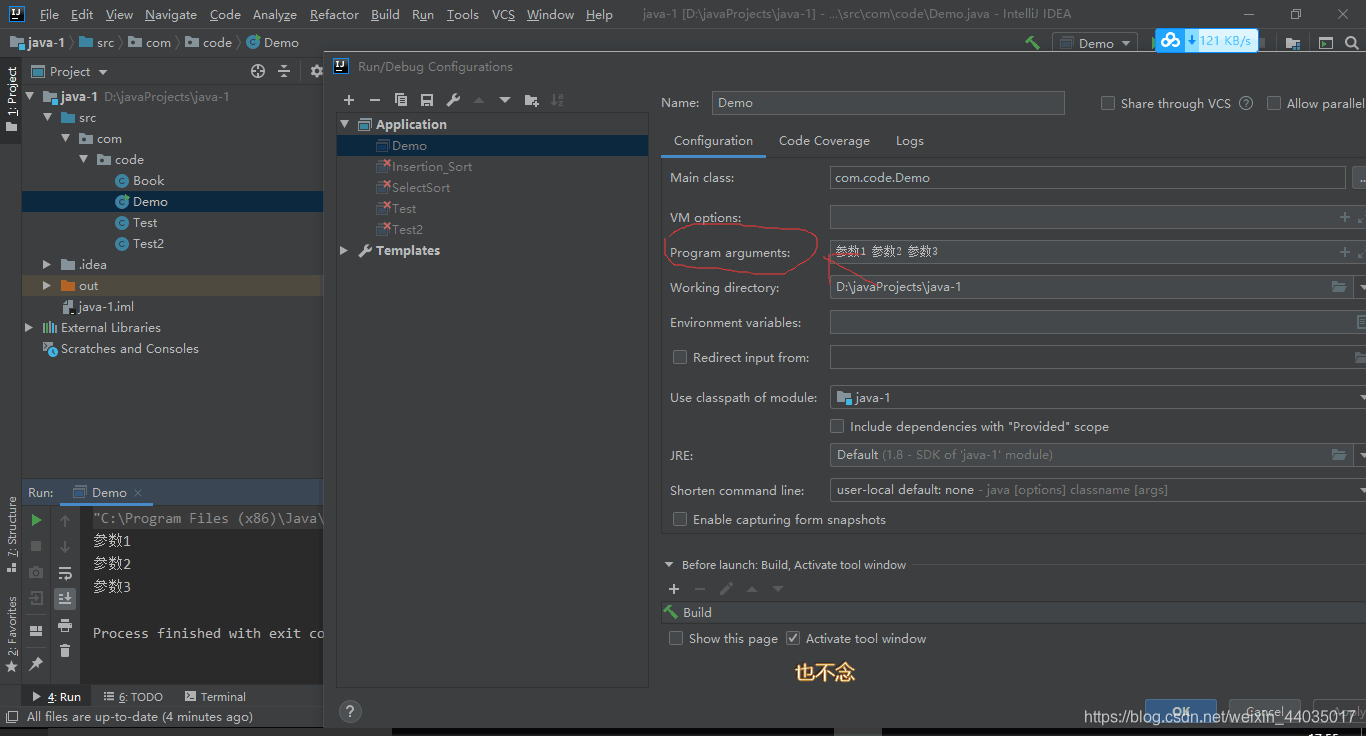Screen dimensions: 1366x736
Task: Build project with hammer icon in toolbar
Action: click(x=1032, y=43)
